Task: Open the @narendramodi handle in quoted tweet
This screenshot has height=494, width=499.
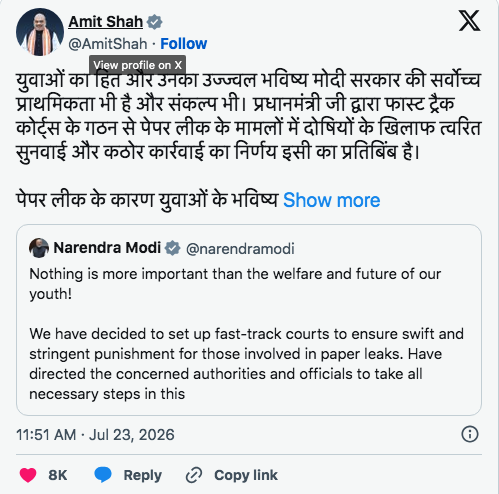Action: (x=240, y=249)
